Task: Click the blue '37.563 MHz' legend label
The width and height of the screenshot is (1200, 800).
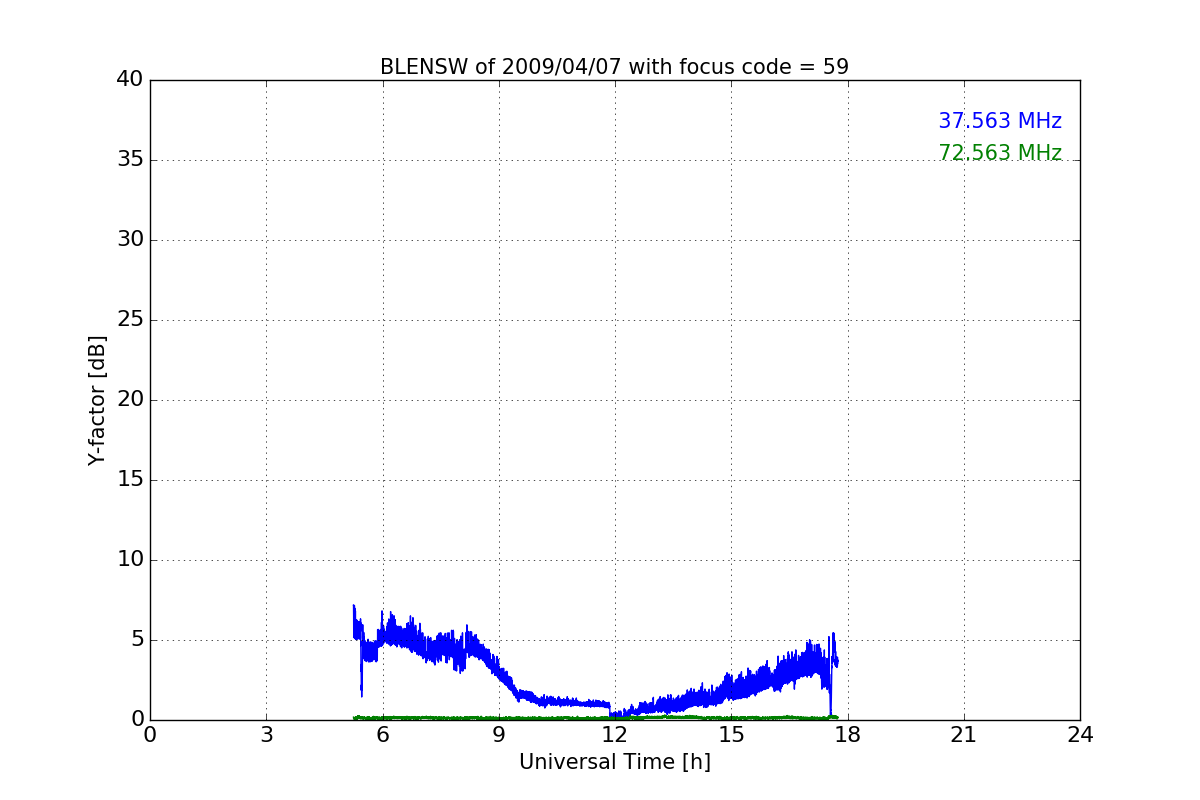Action: (1000, 121)
